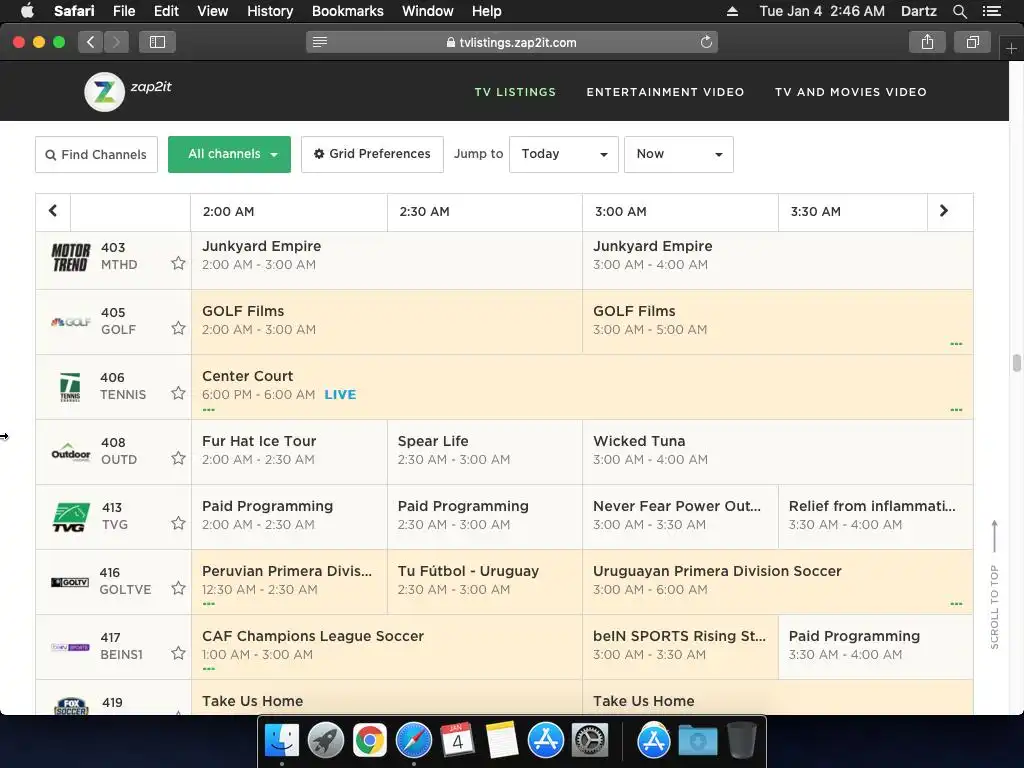Click the page vertical scrollbar thumb

(x=1016, y=362)
